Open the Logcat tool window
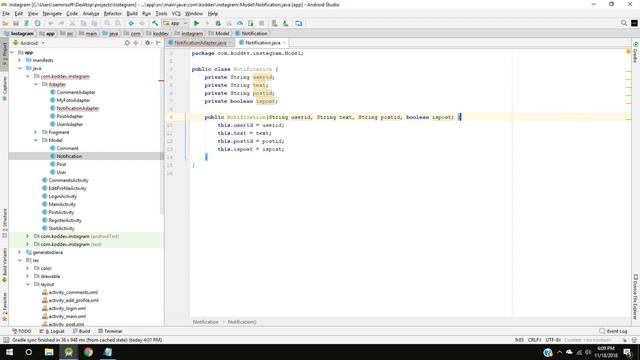Image resolution: width=640 pixels, height=360 pixels. click(52, 331)
